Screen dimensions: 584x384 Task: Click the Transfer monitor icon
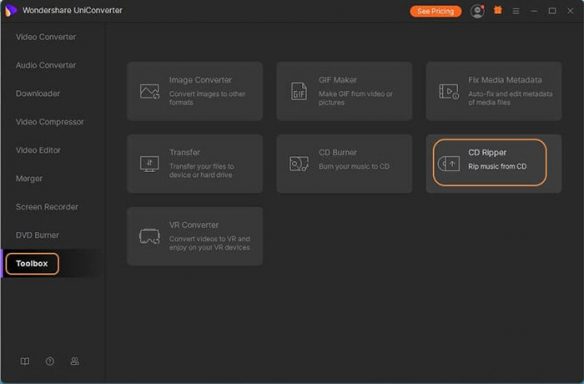click(149, 164)
